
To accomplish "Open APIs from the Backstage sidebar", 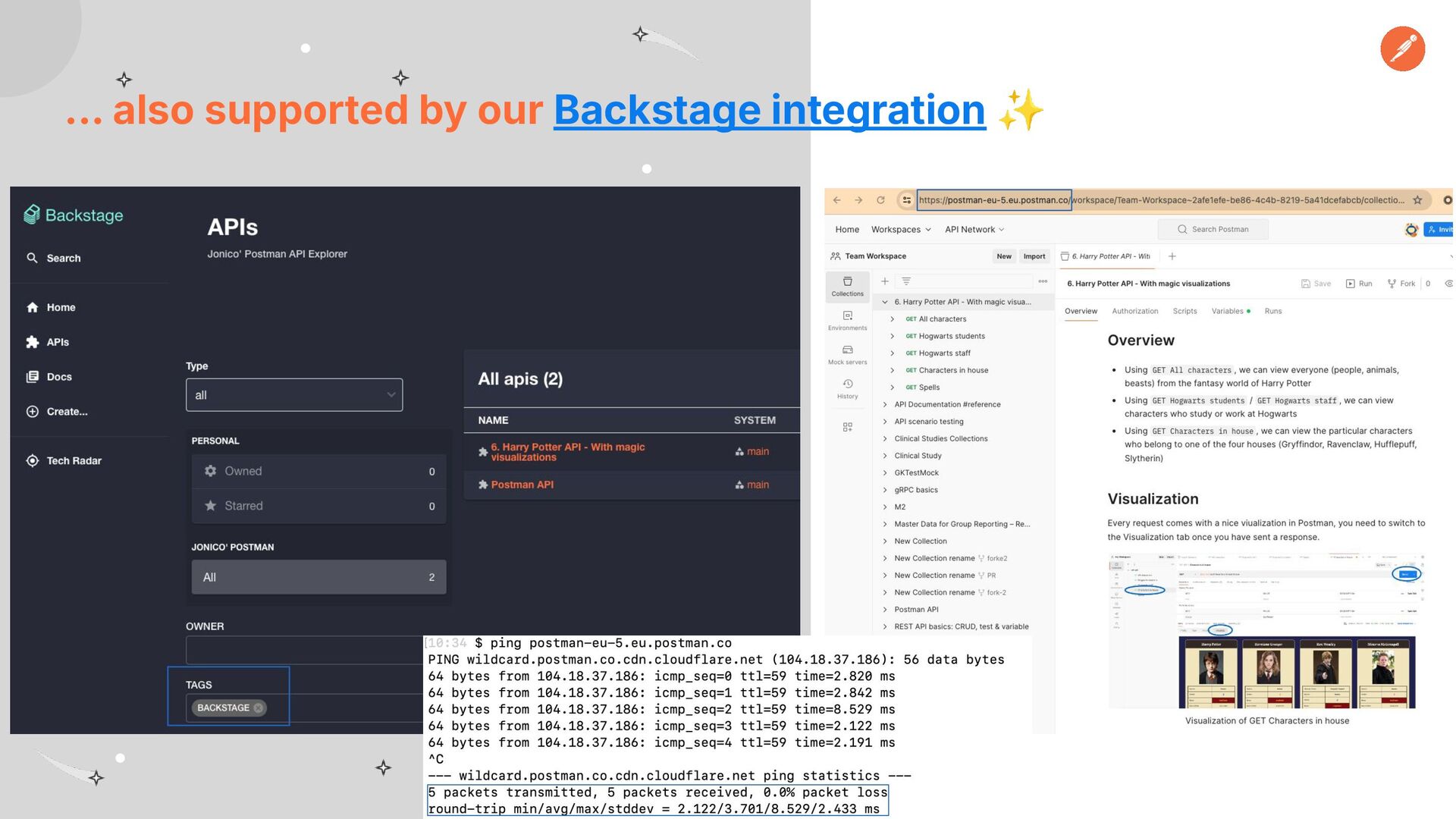I will click(x=47, y=342).
